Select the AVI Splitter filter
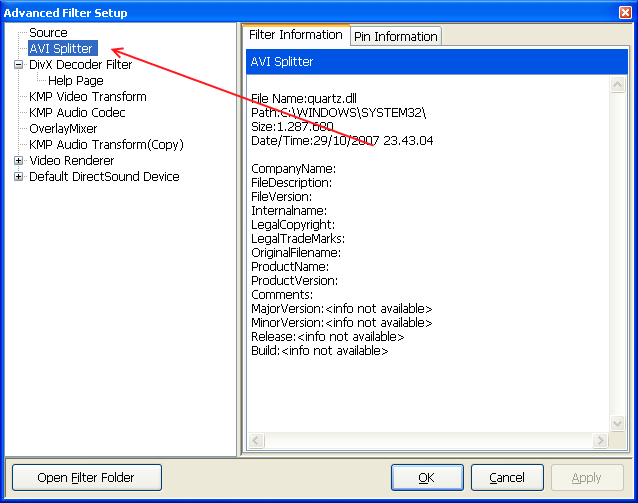The image size is (638, 503). click(x=62, y=48)
